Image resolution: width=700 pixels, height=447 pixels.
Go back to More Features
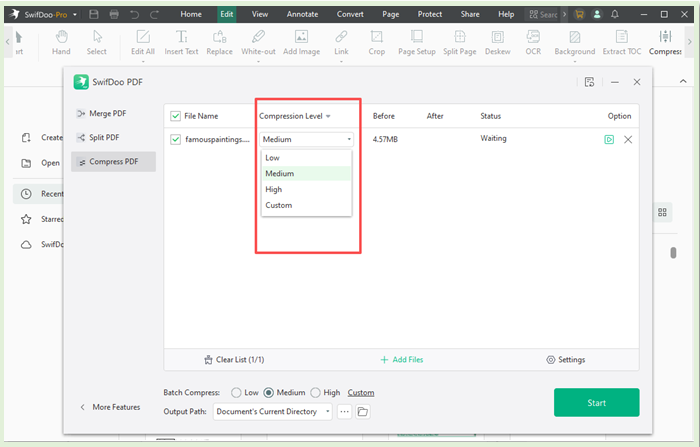point(110,407)
